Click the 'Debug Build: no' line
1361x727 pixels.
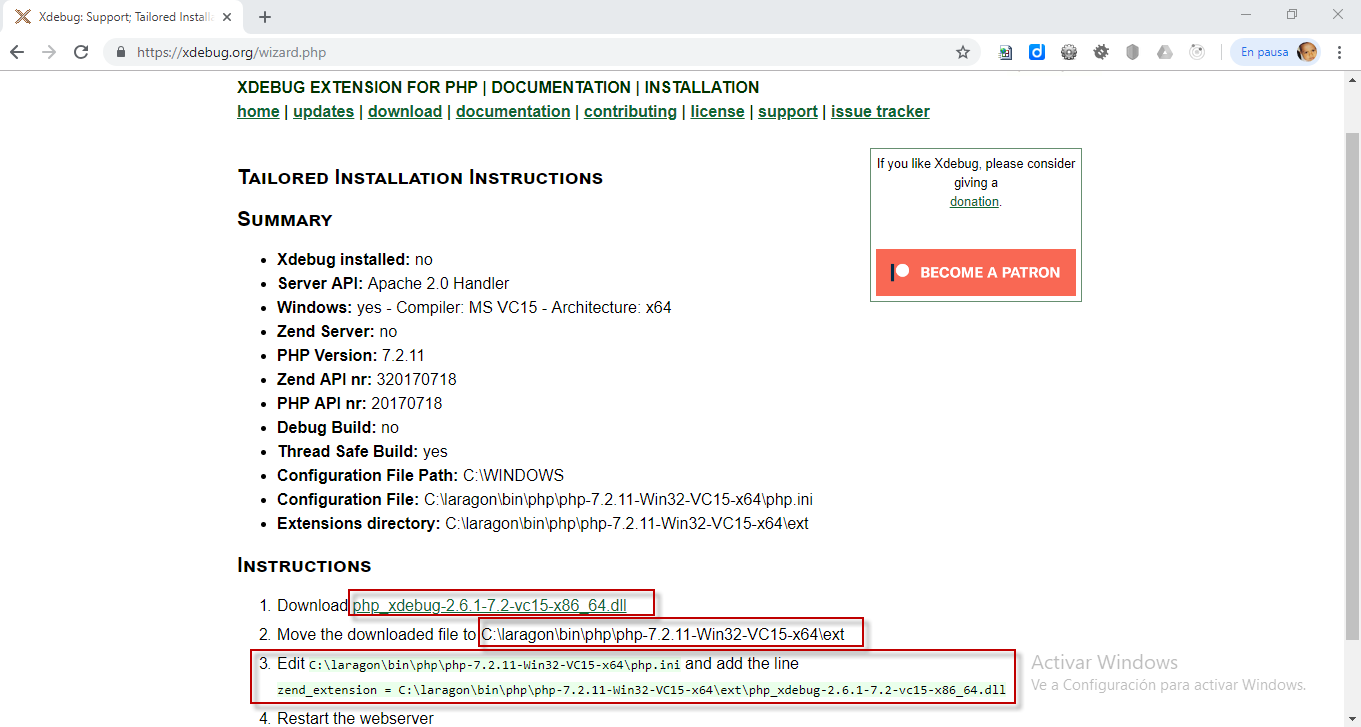338,428
